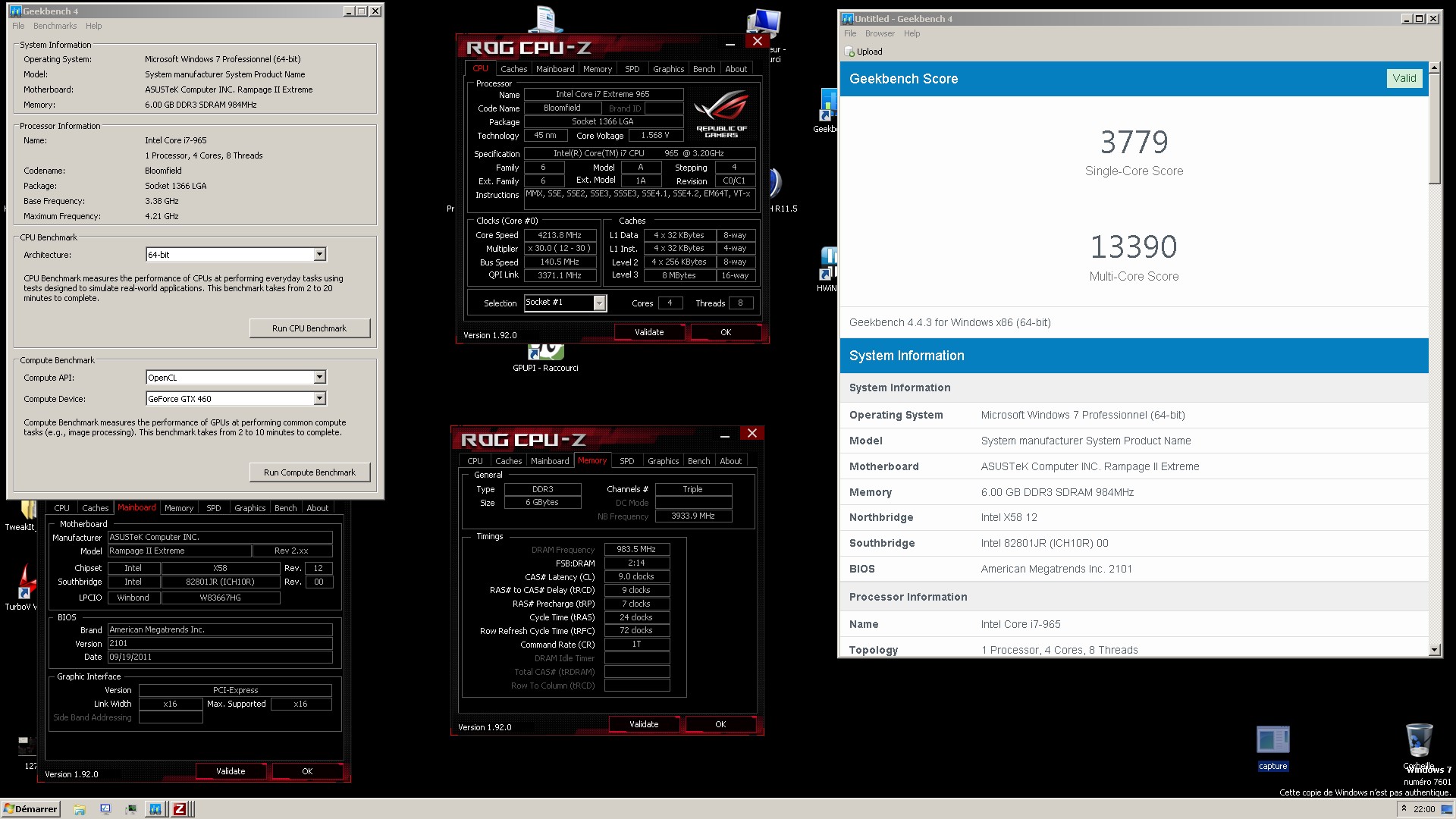Switch to About tab in top CPU-Z
The width and height of the screenshot is (1456, 819).
click(736, 69)
